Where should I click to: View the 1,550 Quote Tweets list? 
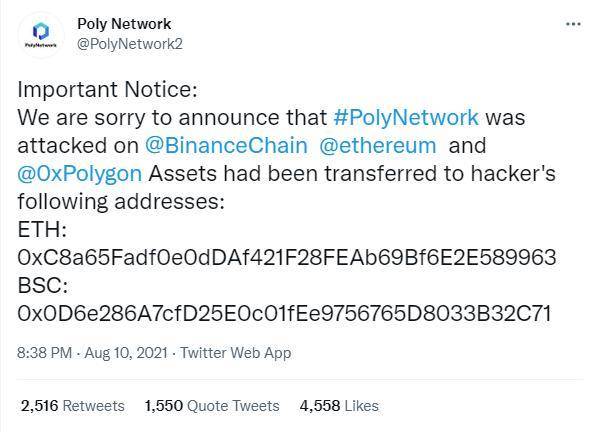click(x=212, y=406)
